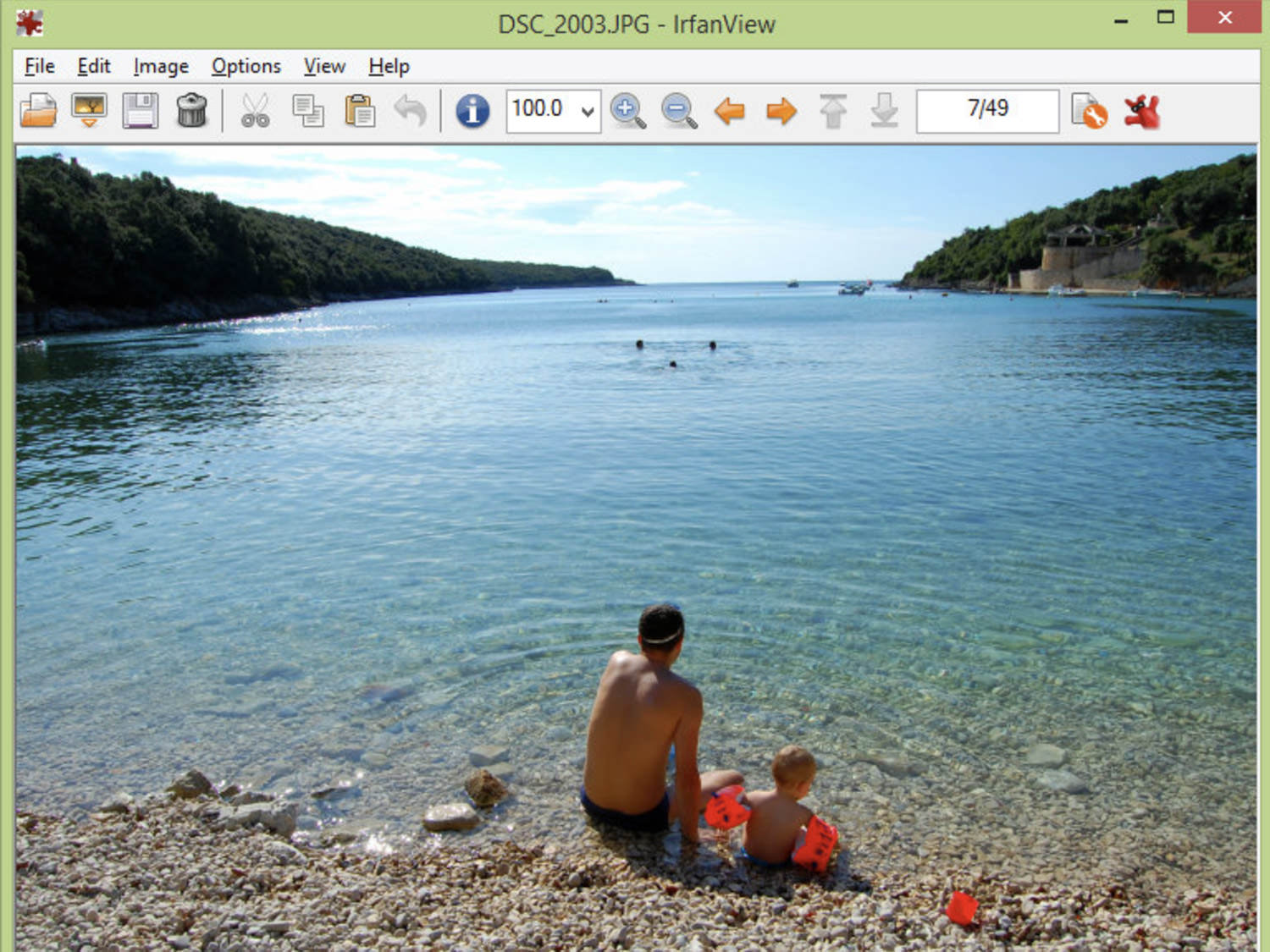Cut the selection with the scissors icon
Viewport: 1270px width, 952px height.
coord(255,111)
